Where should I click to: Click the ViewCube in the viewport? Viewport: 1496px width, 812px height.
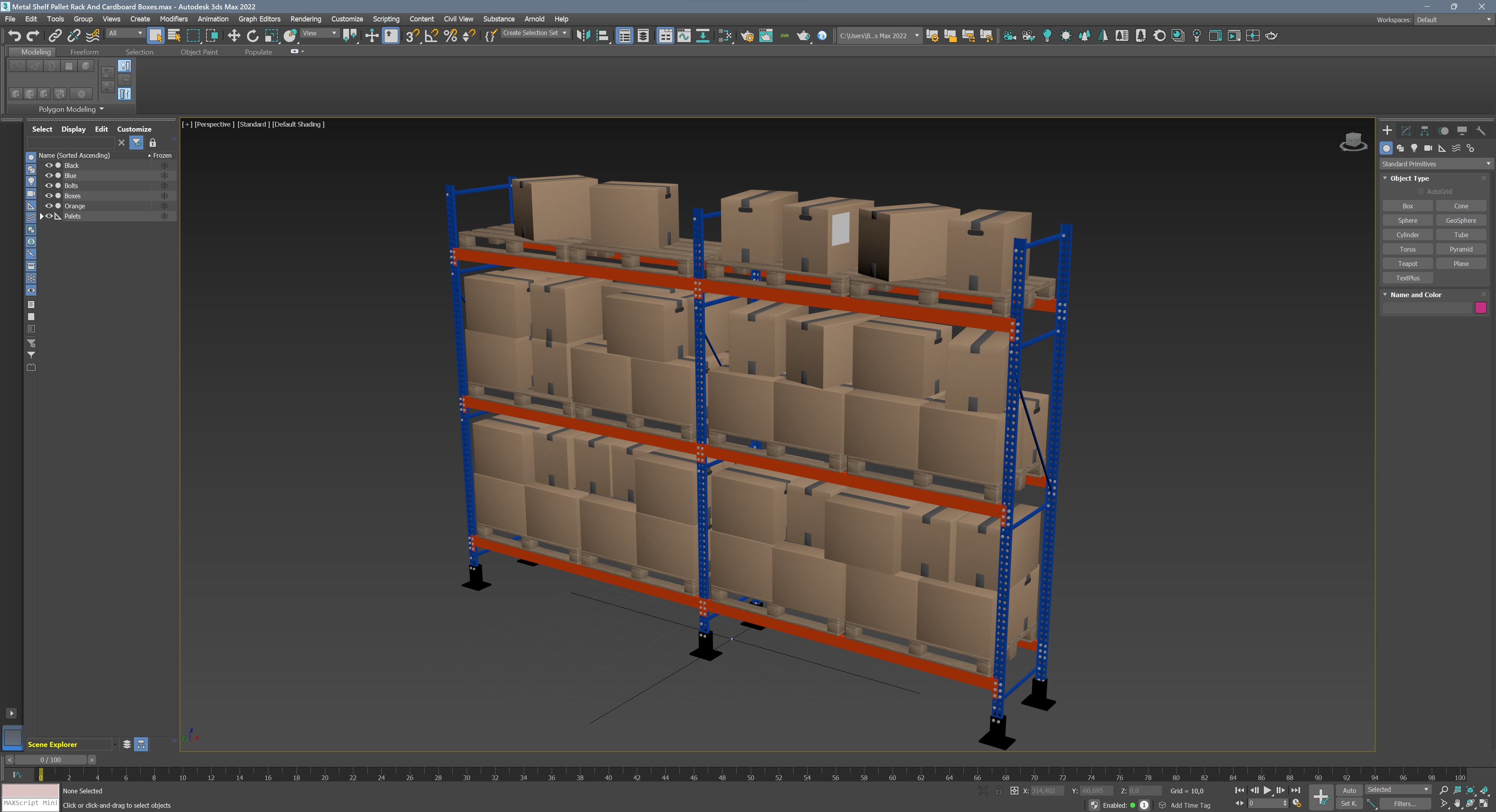[1353, 141]
